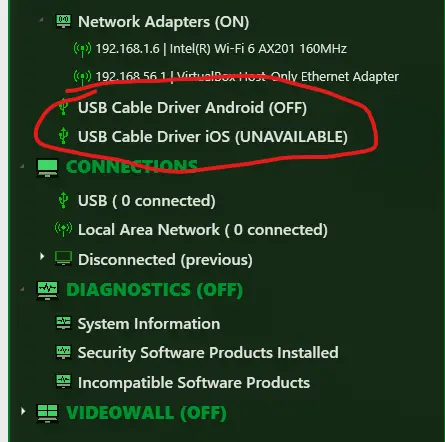Screen dimensions: 445x442
Task: Select USB Cable Driver iOS (UNAVAILABLE)
Action: pyautogui.click(x=213, y=137)
